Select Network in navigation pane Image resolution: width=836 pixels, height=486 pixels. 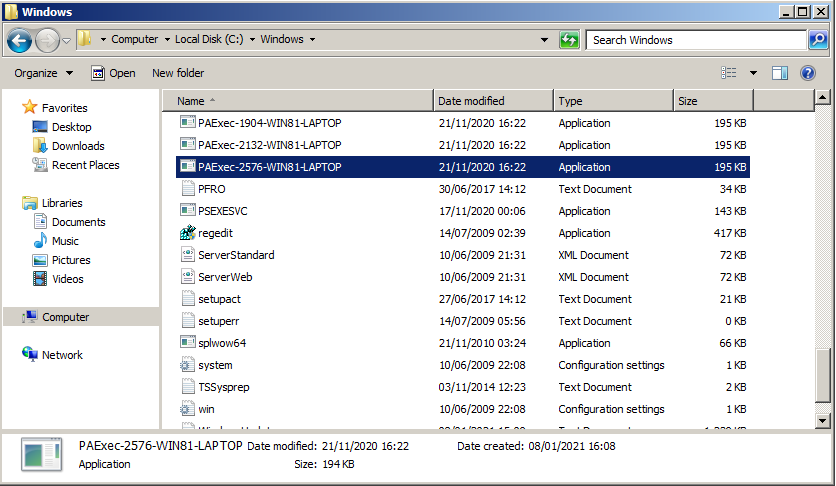(x=62, y=355)
